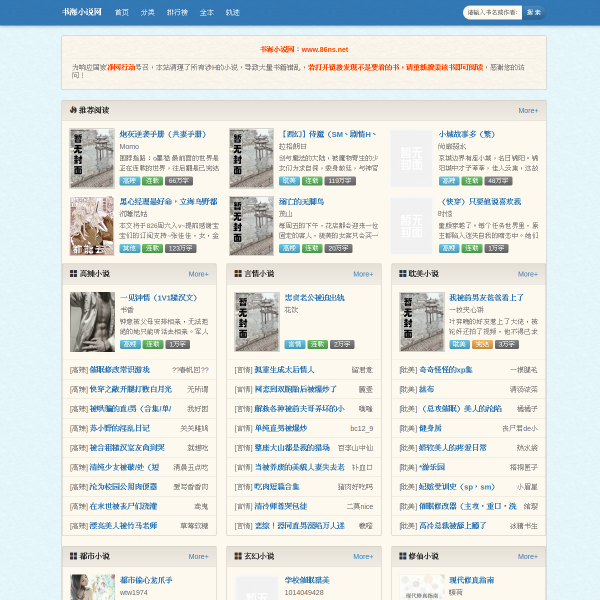Click the 123万字 word-count badge
The image size is (600, 600).
(181, 248)
